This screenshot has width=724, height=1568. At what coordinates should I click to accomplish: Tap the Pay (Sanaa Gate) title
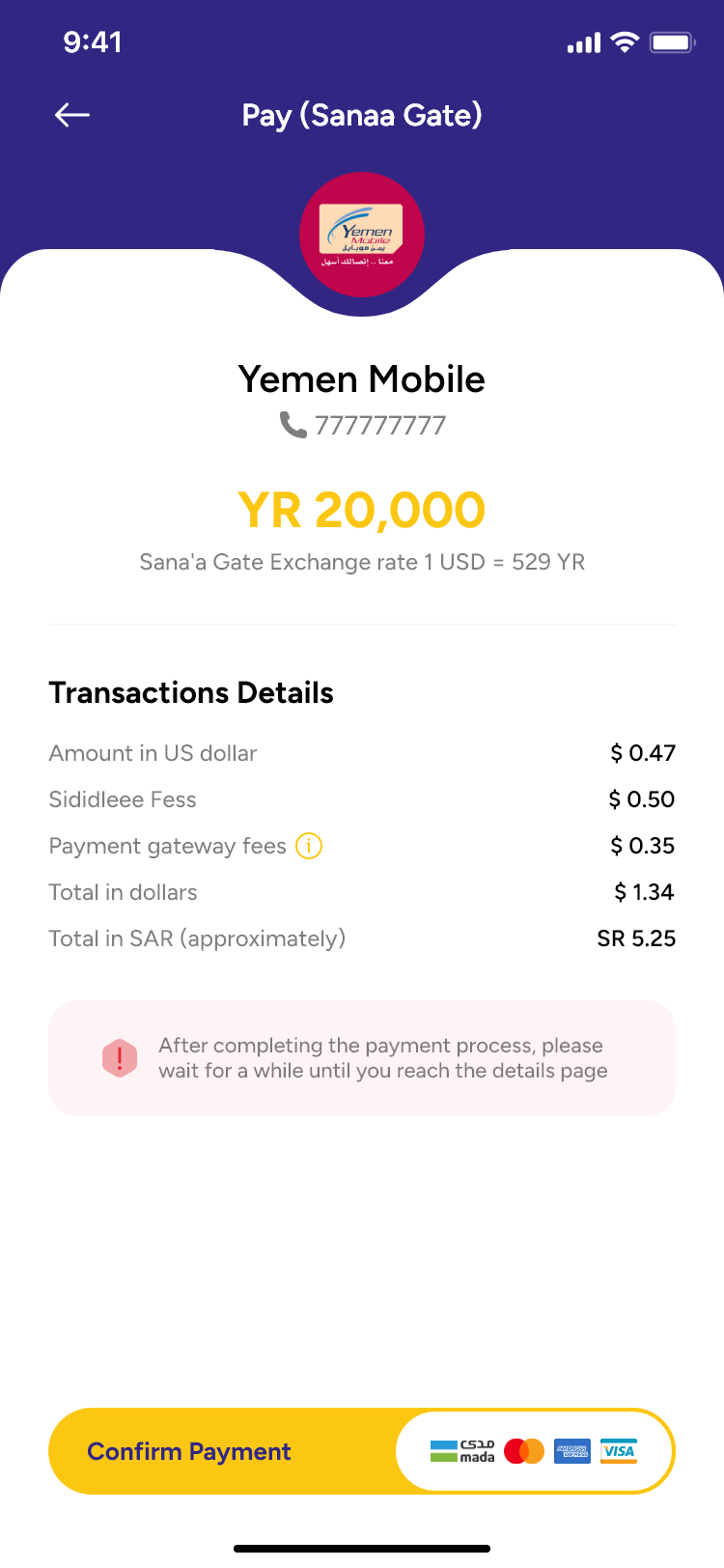tap(362, 116)
